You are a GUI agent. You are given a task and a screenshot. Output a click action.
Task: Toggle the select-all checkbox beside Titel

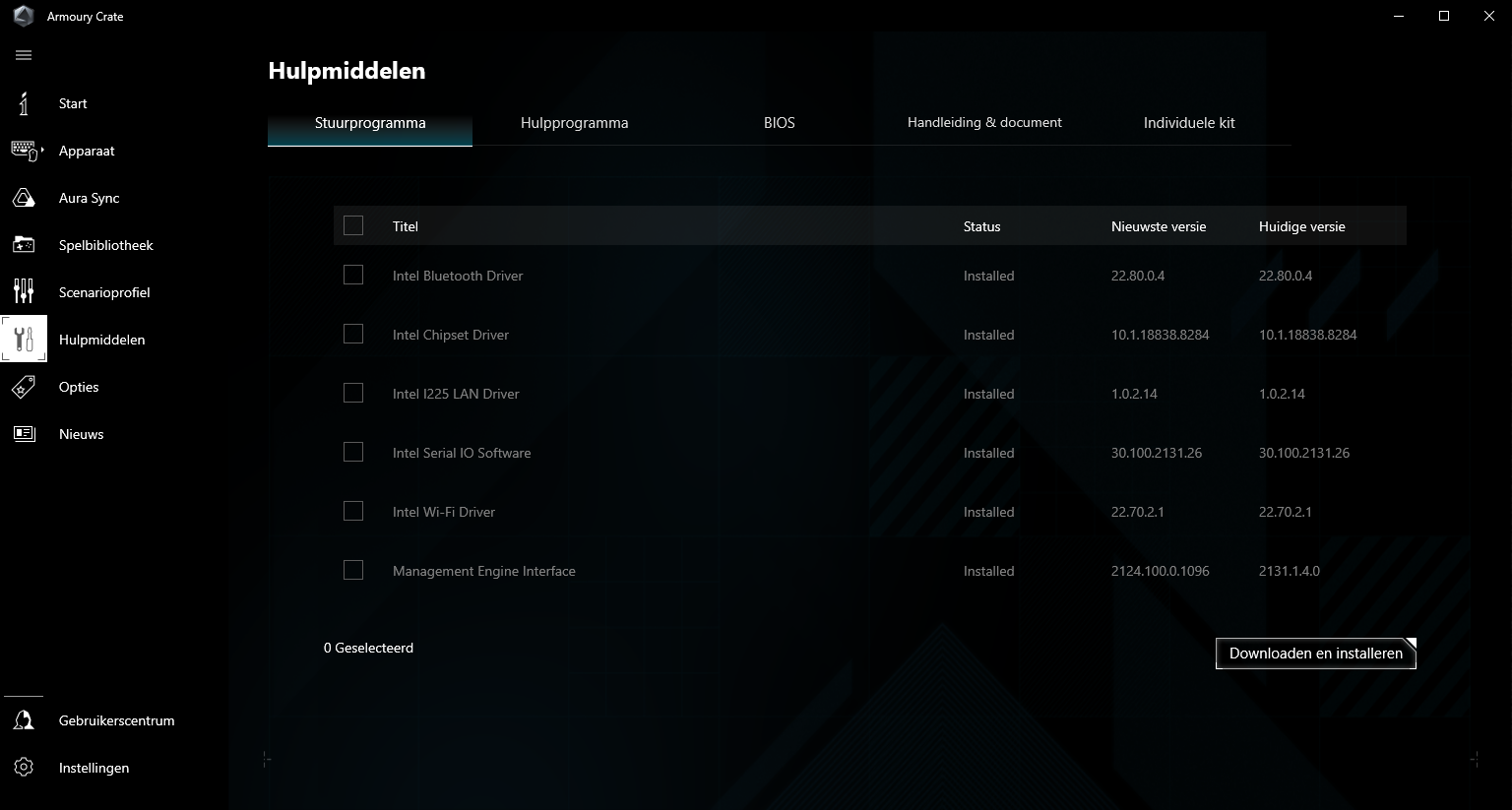point(353,226)
